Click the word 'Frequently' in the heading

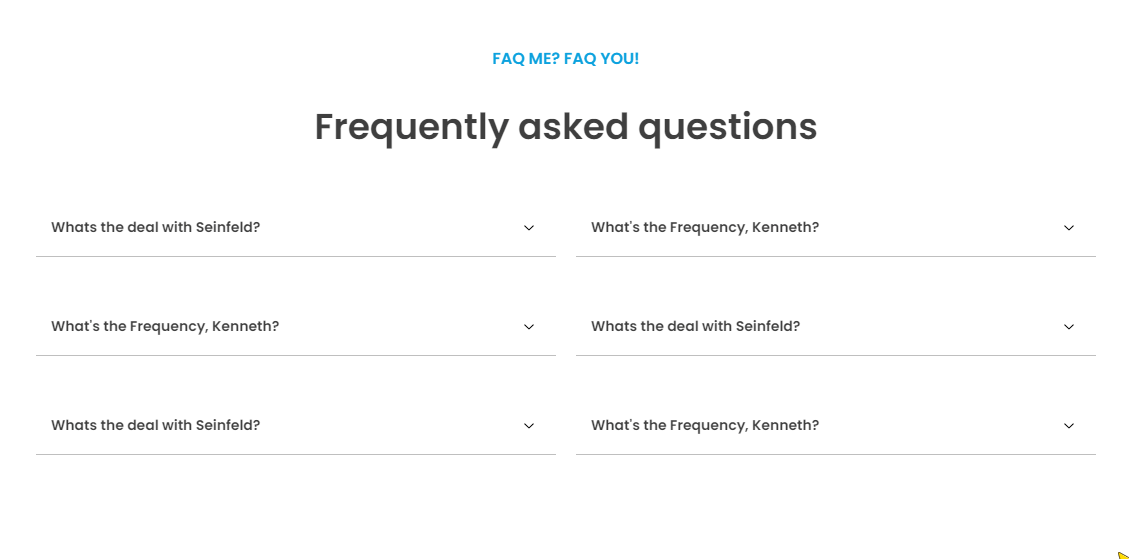[x=412, y=128]
